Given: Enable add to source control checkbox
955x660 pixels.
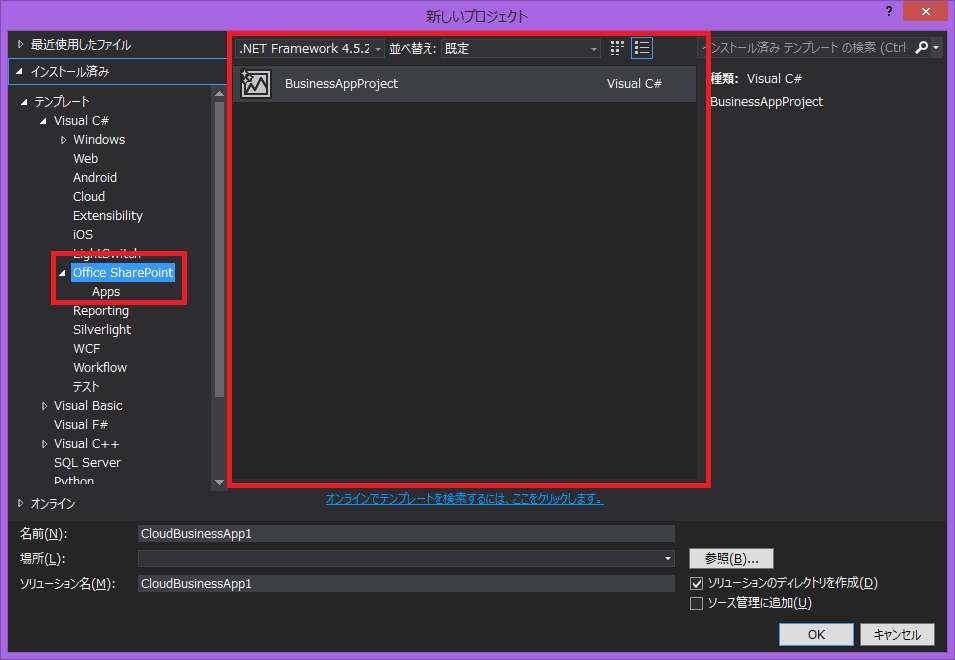Looking at the screenshot, I should (697, 603).
